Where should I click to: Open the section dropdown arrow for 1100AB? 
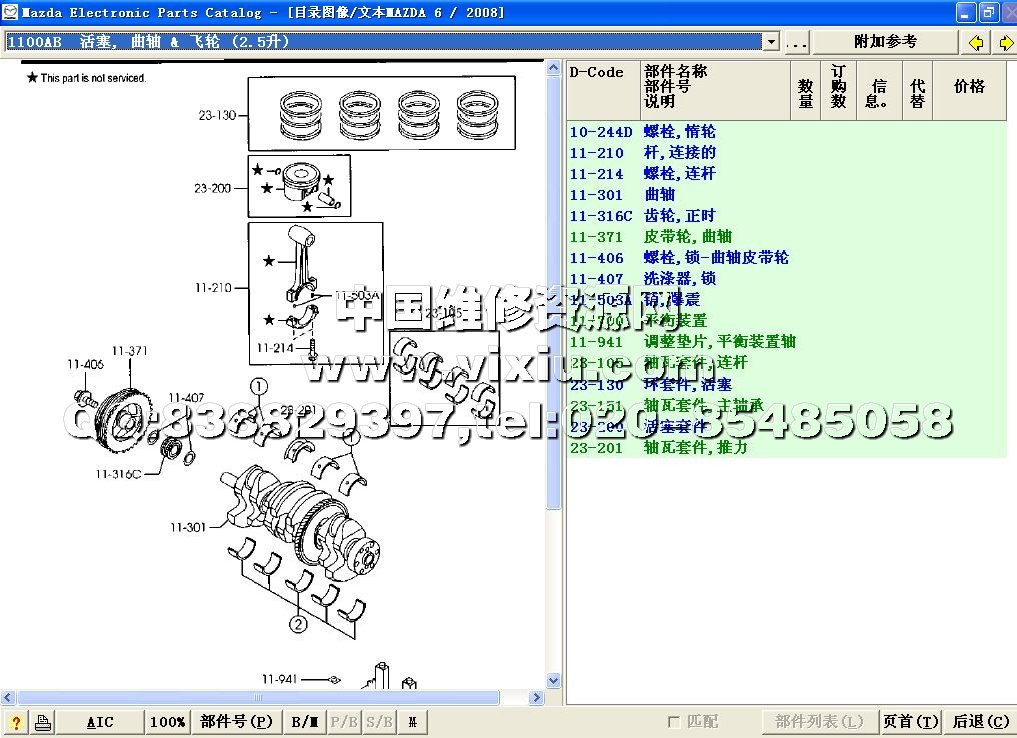click(770, 42)
